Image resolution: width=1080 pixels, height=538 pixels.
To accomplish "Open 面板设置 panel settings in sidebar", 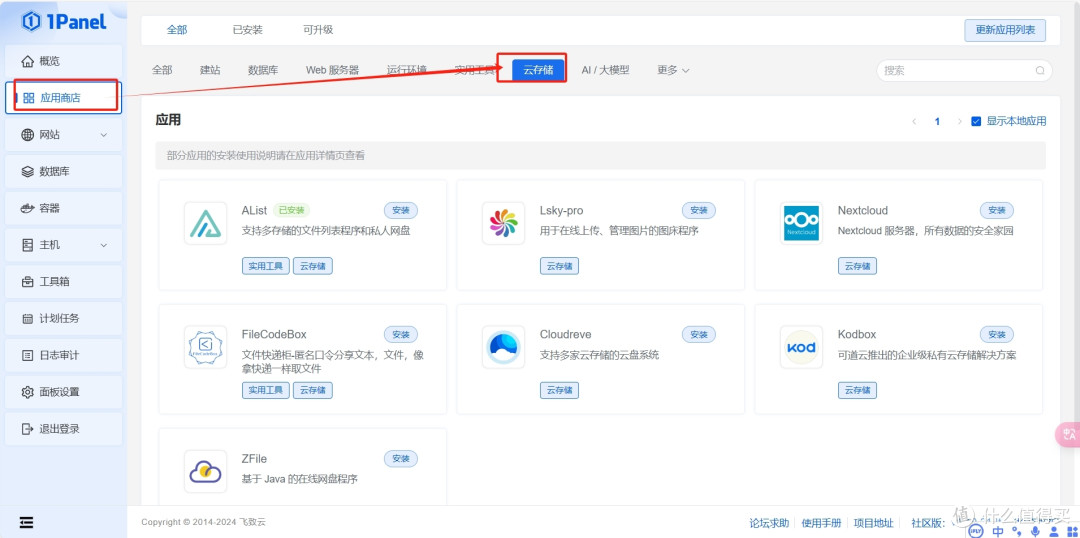I will pyautogui.click(x=63, y=392).
